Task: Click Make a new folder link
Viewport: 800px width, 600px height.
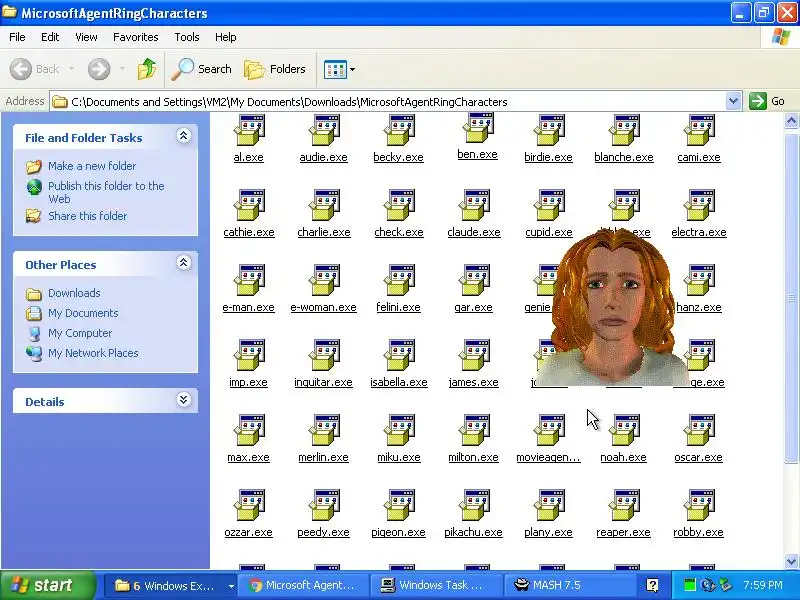Action: [x=92, y=166]
